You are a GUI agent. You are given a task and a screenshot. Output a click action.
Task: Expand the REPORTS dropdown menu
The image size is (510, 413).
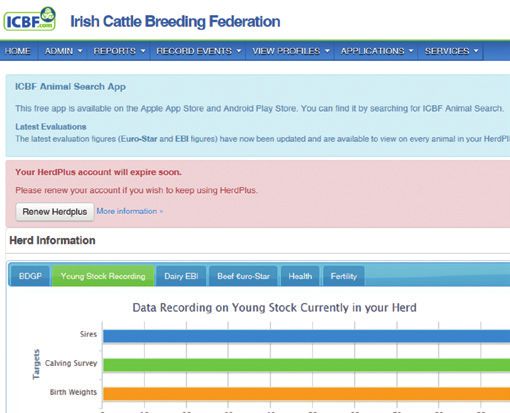tap(119, 51)
